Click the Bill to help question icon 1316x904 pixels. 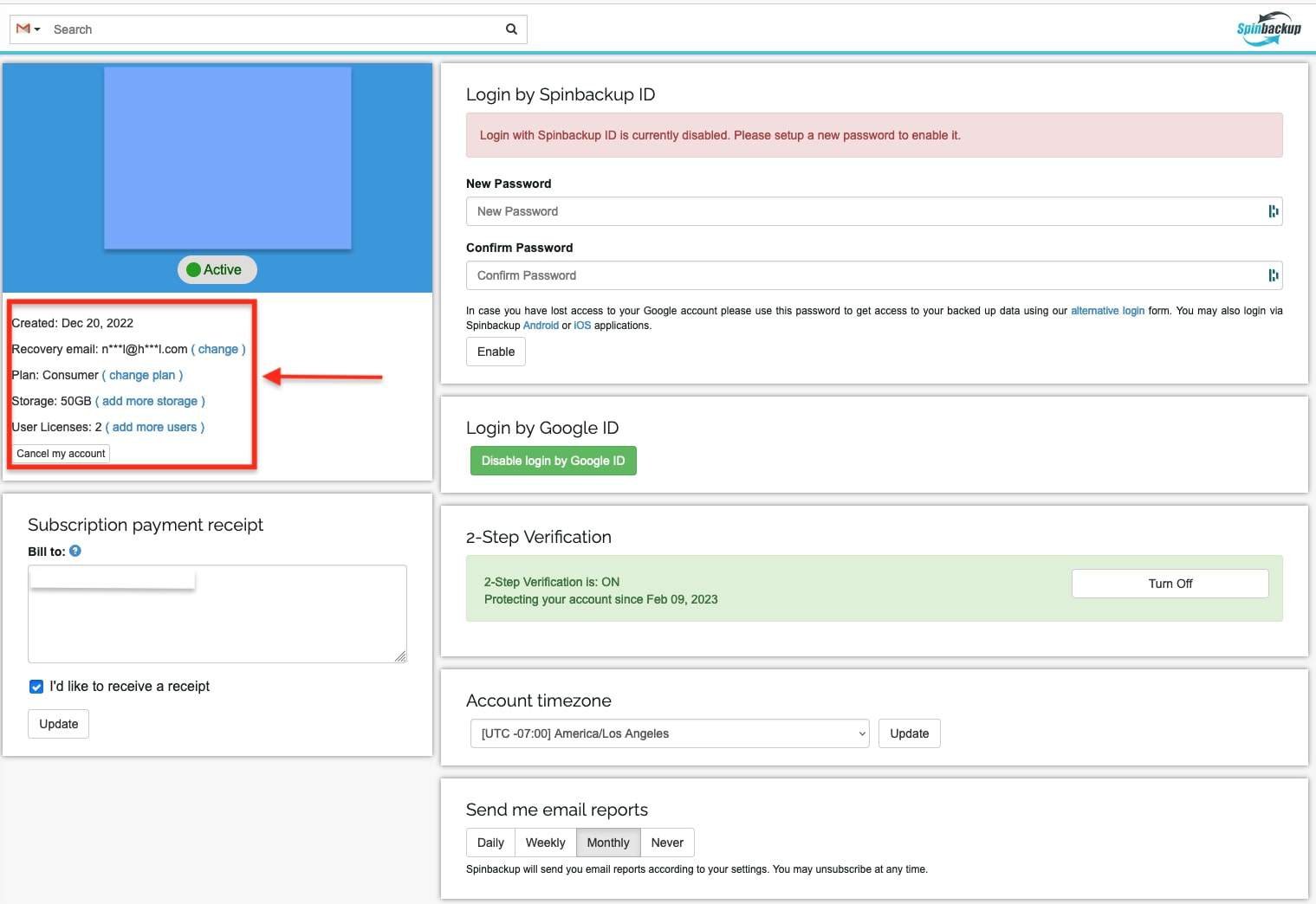pyautogui.click(x=75, y=551)
